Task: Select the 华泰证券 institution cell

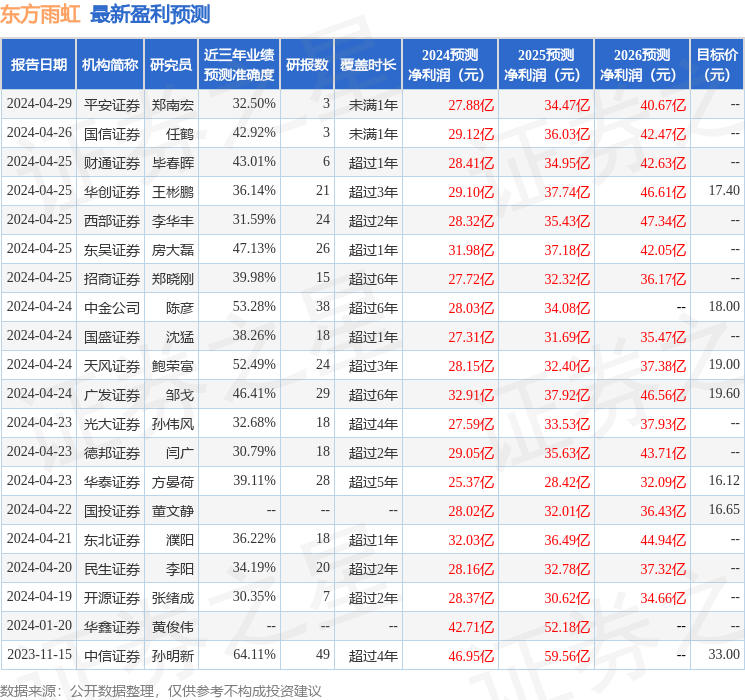Action: (x=112, y=481)
